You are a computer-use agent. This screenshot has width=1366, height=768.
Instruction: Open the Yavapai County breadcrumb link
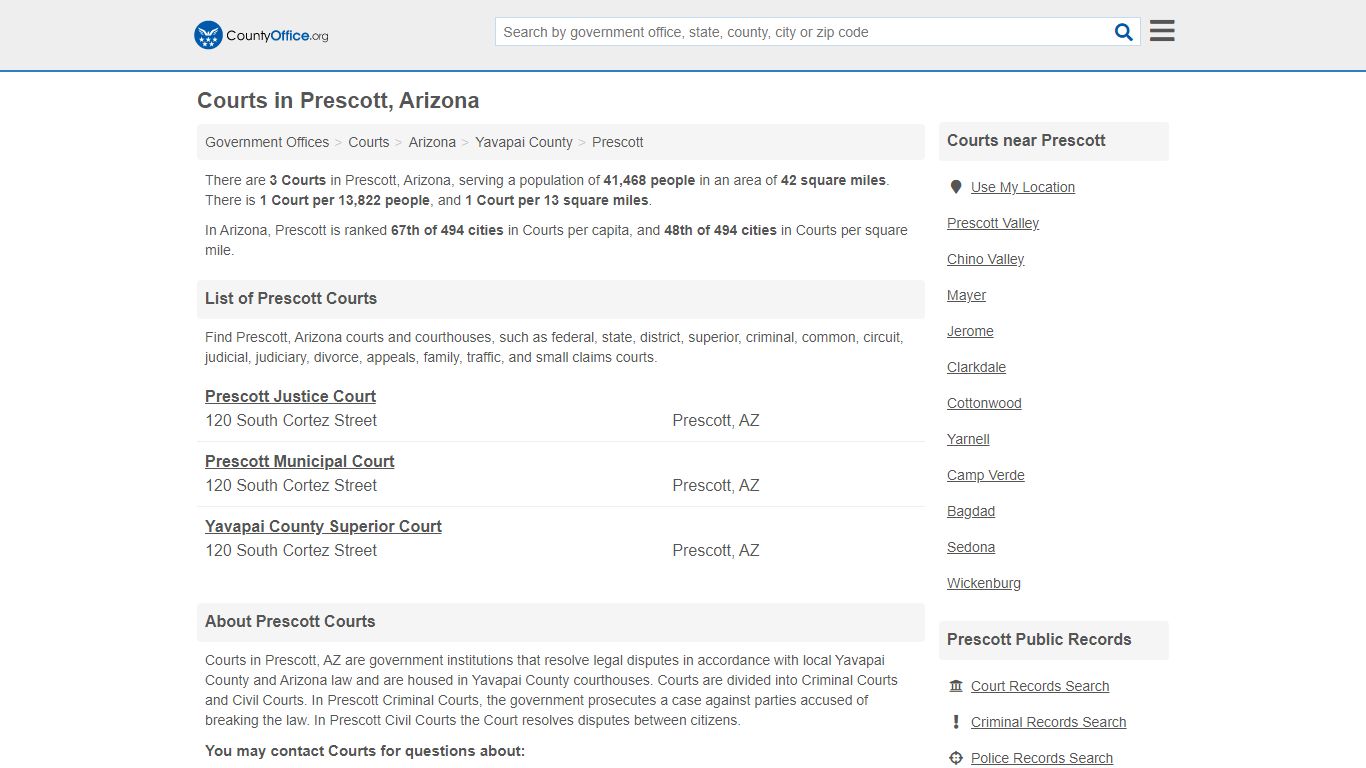[523, 142]
